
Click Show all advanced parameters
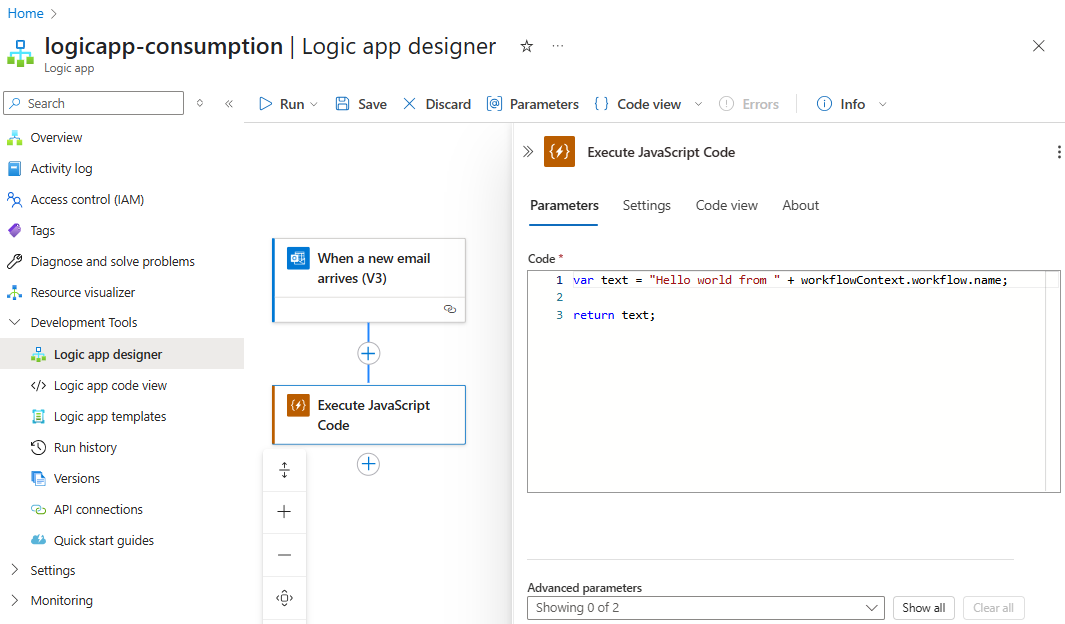click(923, 607)
